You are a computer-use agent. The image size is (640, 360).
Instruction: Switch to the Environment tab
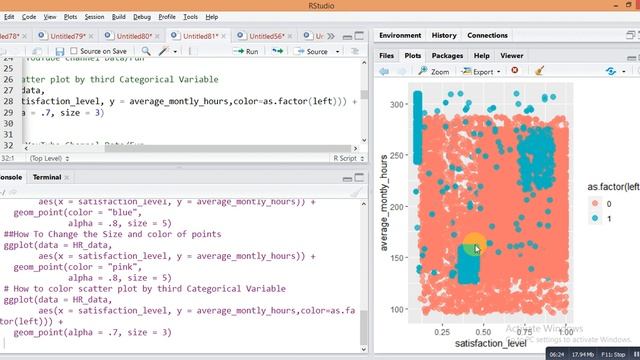coord(400,36)
